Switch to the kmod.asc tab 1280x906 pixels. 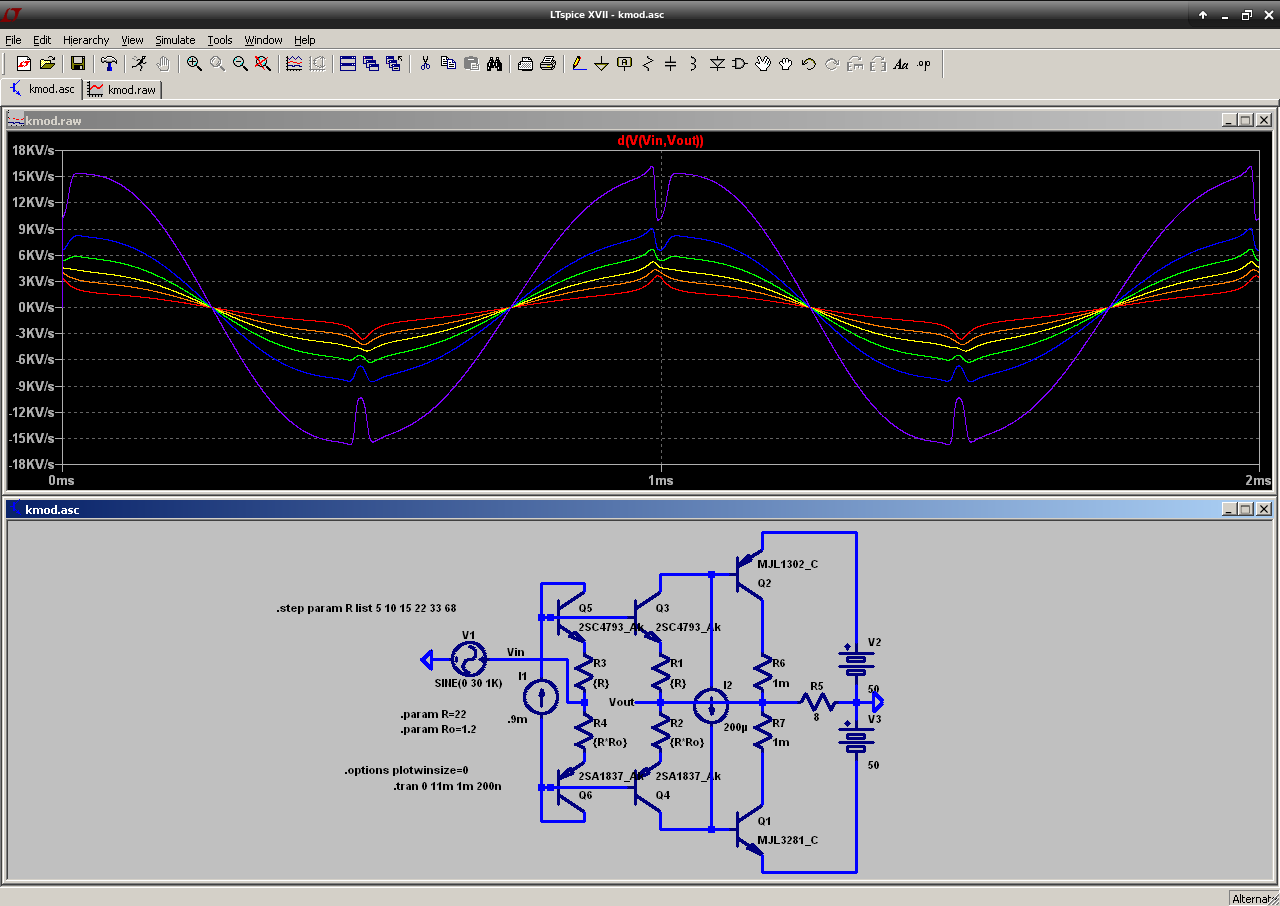[x=42, y=89]
